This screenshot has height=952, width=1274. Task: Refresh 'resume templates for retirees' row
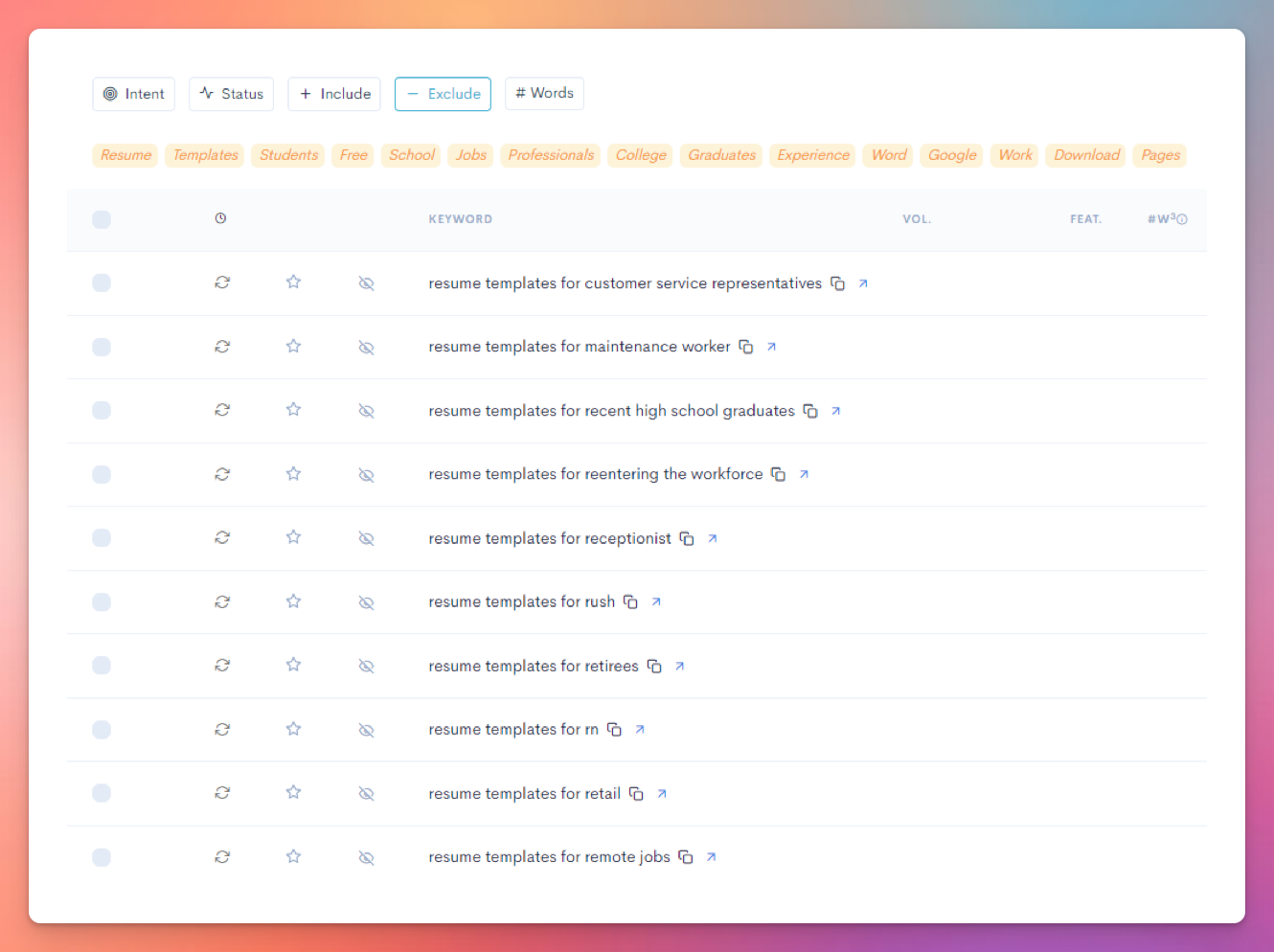(222, 665)
